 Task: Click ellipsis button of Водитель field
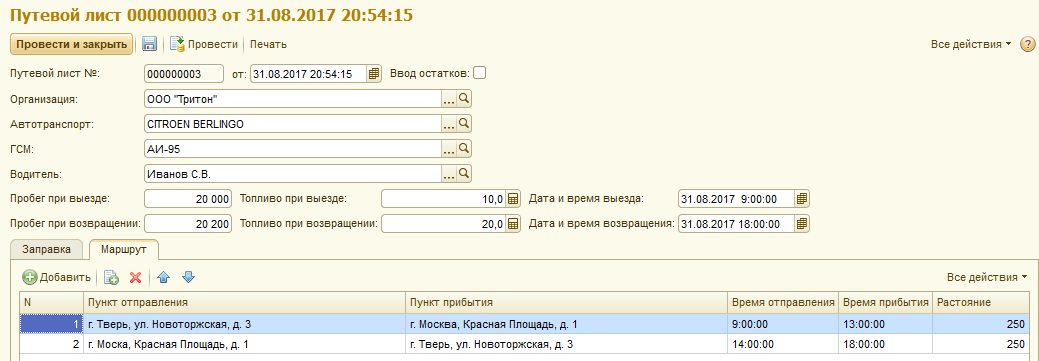[x=449, y=174]
